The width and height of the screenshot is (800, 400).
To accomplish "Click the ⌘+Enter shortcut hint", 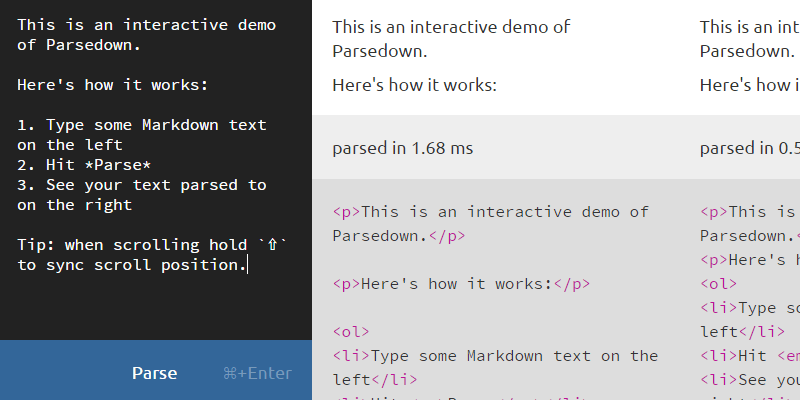I will (257, 373).
